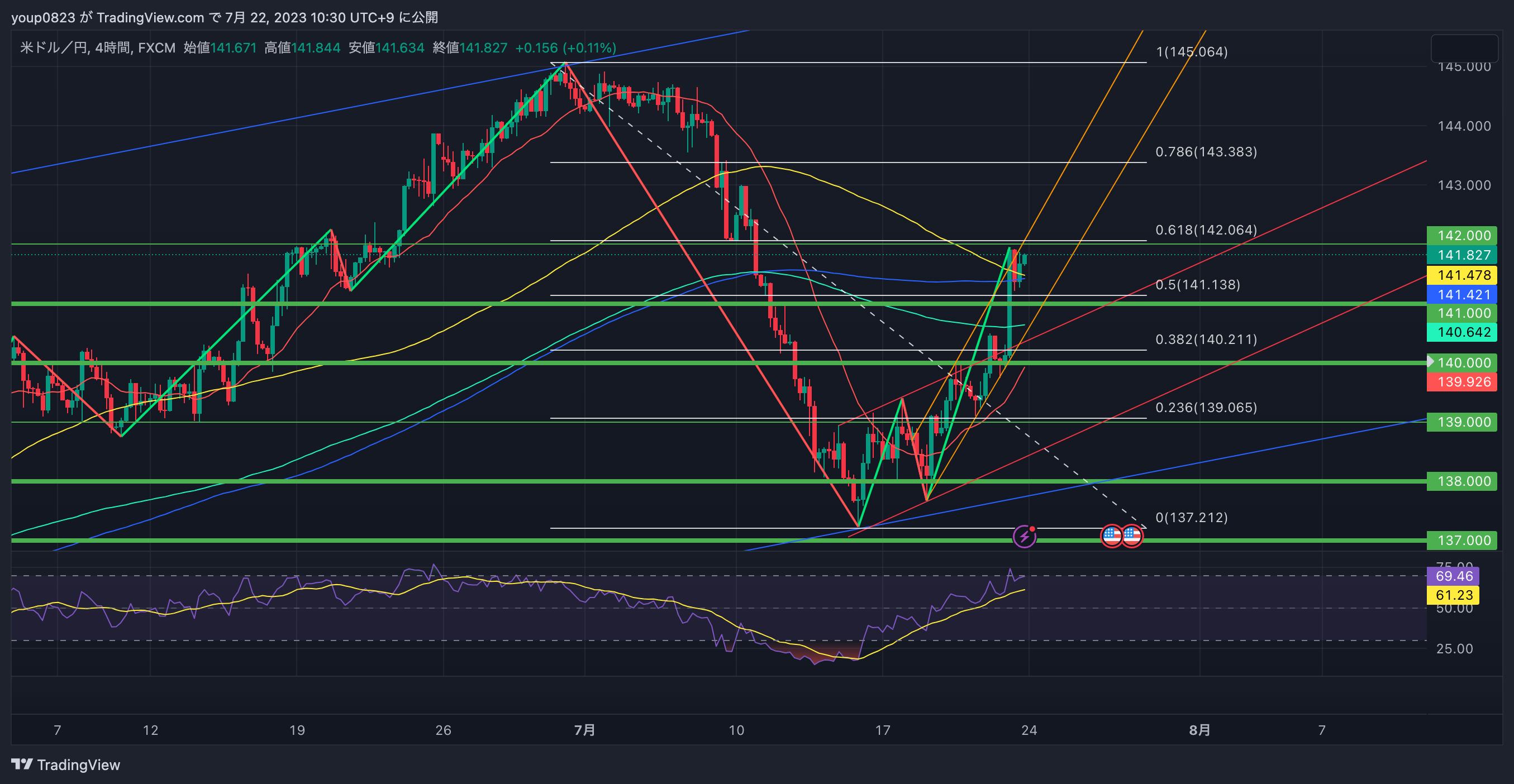Viewport: 1514px width, 784px height.
Task: Select the 138.000 horizontal level label
Action: pyautogui.click(x=1461, y=481)
